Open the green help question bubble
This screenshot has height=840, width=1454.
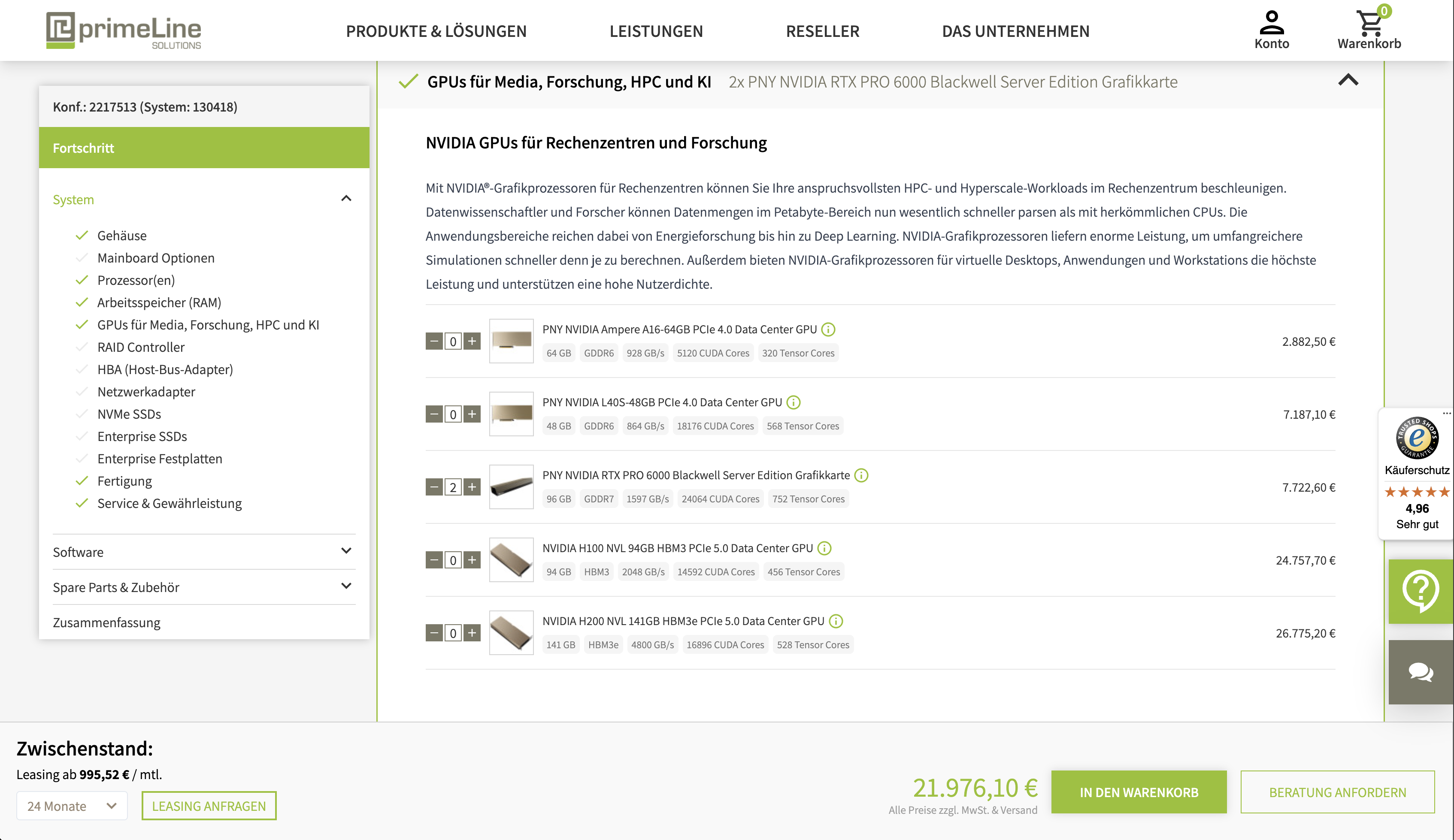pos(1420,591)
